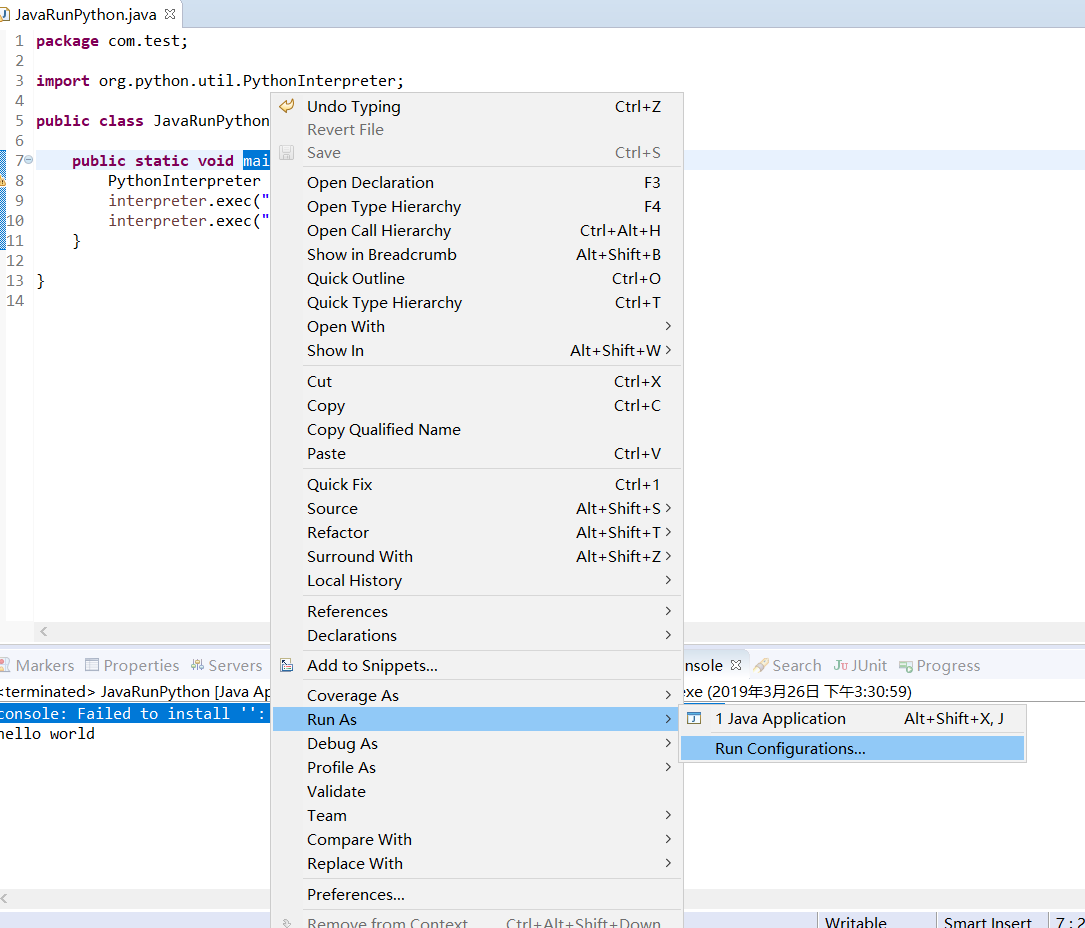Collapse the main method fold toggle
Viewport: 1085px width, 928px height.
29,160
